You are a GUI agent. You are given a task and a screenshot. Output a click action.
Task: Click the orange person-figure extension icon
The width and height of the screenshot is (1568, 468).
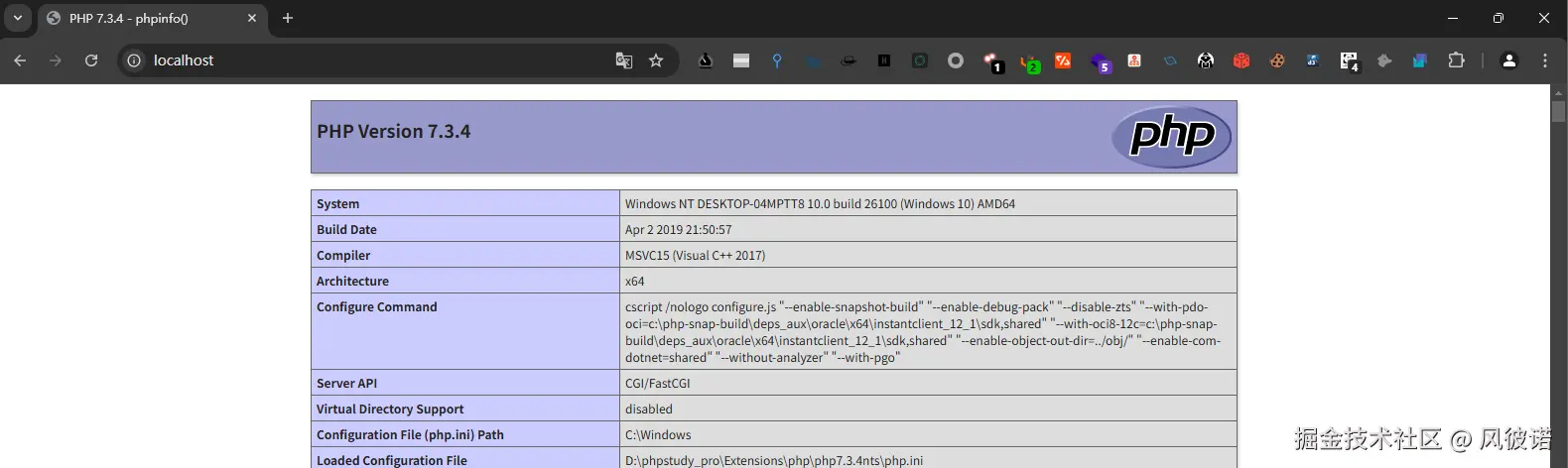pyautogui.click(x=1134, y=60)
